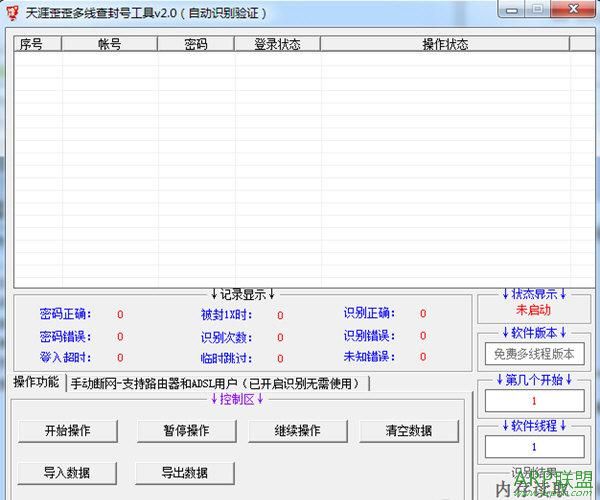Click the app icon in the title bar
The height and width of the screenshot is (500, 600).
click(12, 11)
